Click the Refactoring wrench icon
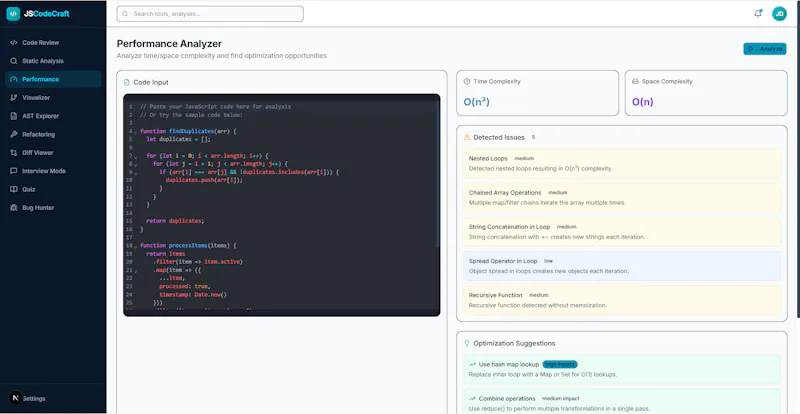The height and width of the screenshot is (414, 800). (x=14, y=134)
